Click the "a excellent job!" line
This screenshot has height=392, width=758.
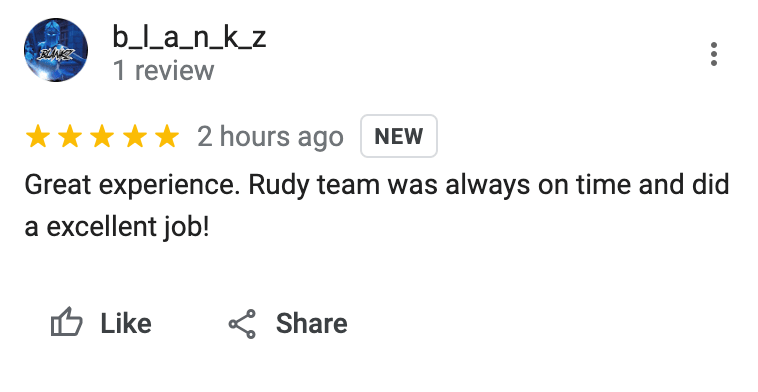click(117, 227)
